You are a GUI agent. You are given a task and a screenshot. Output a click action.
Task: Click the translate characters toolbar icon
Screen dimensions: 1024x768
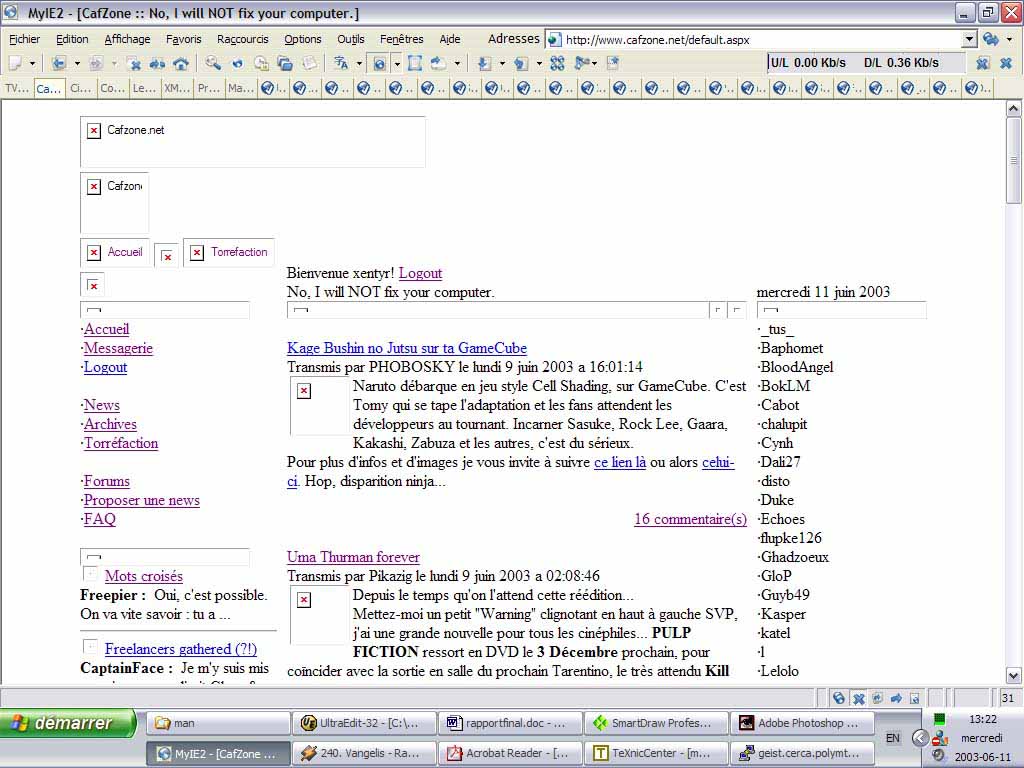341,63
